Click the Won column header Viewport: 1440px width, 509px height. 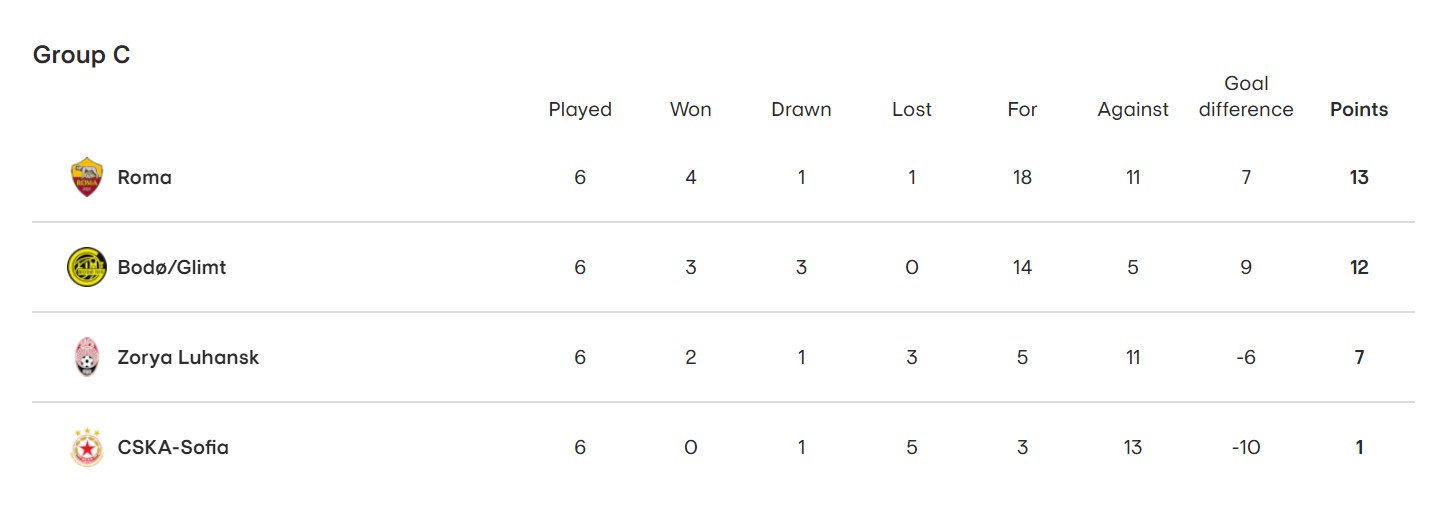pos(691,110)
